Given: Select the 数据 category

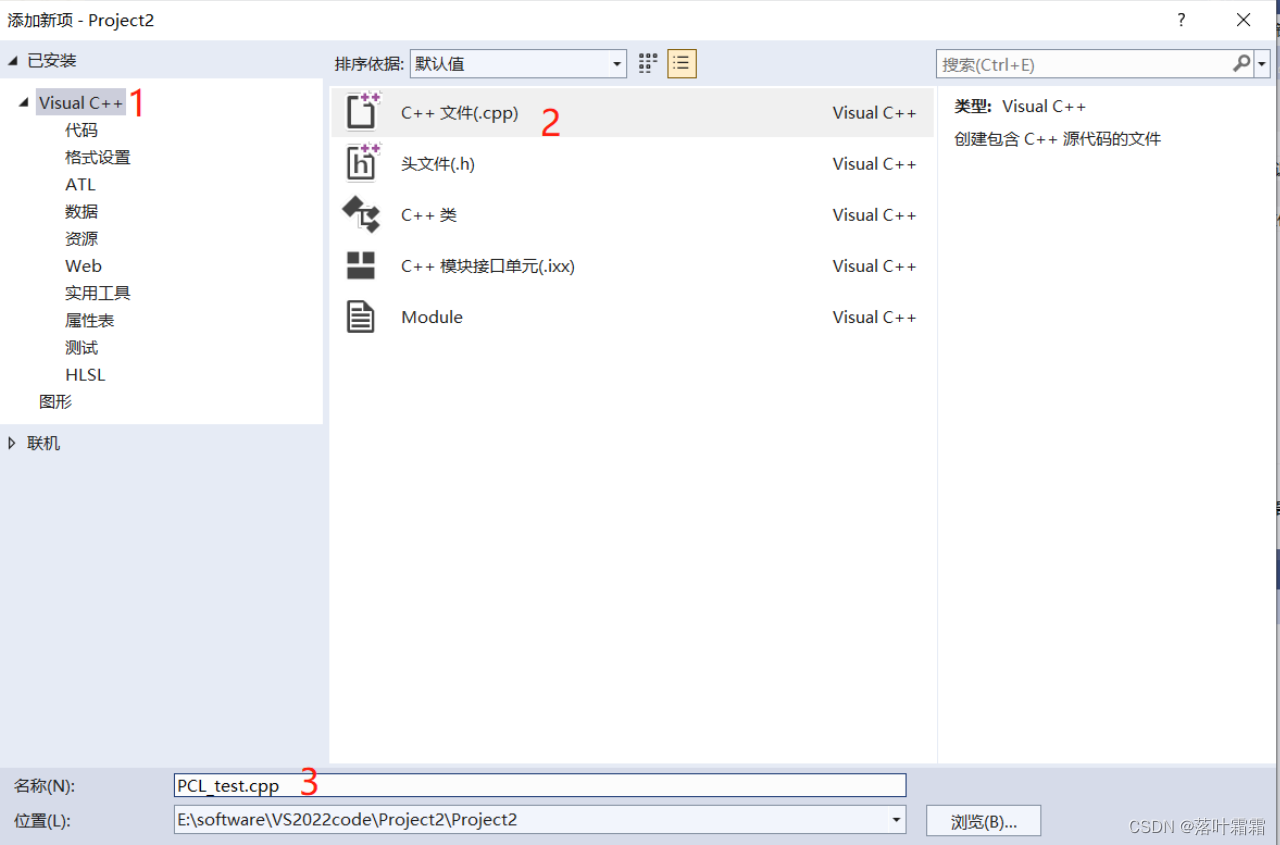Looking at the screenshot, I should coord(82,211).
